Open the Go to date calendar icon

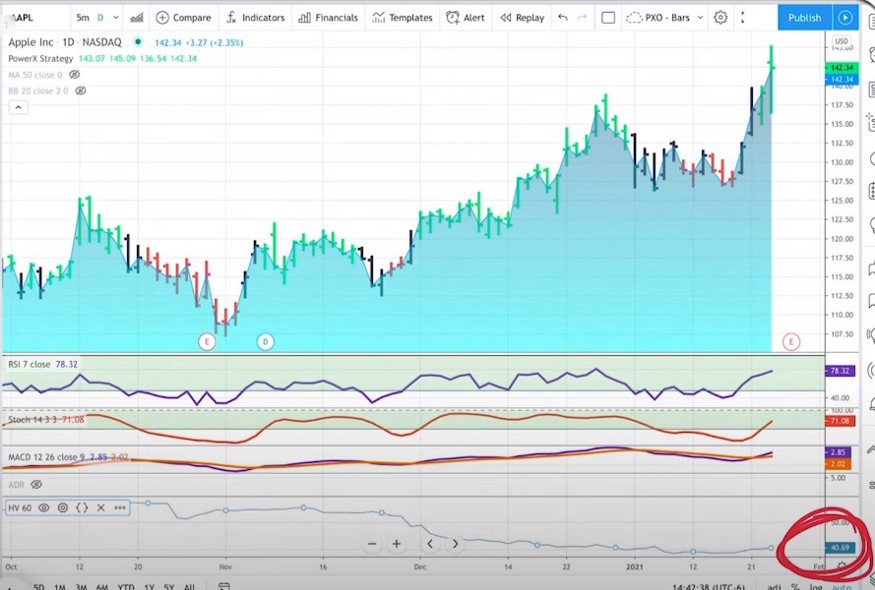[x=224, y=586]
